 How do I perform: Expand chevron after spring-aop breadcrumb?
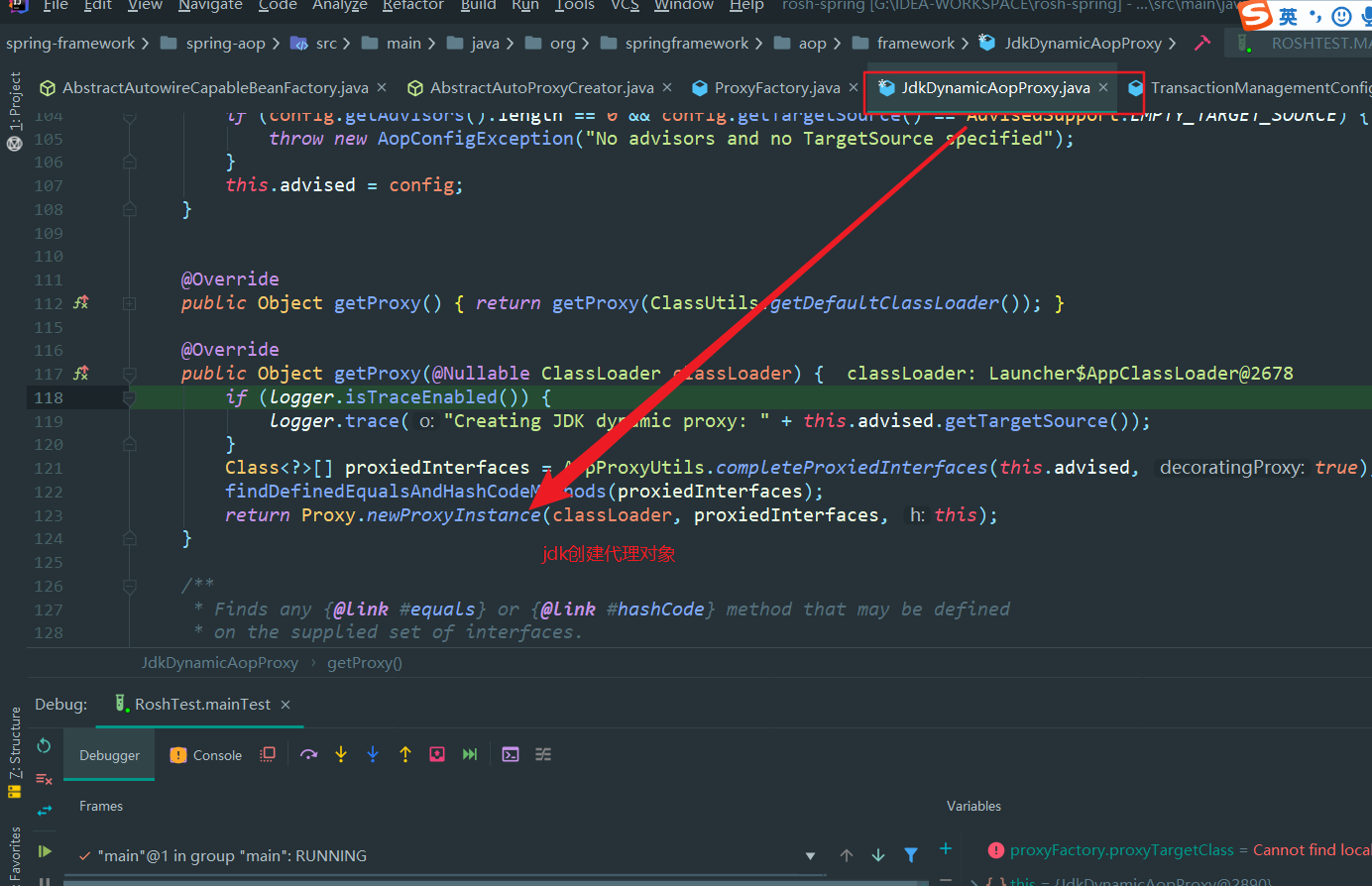278,44
